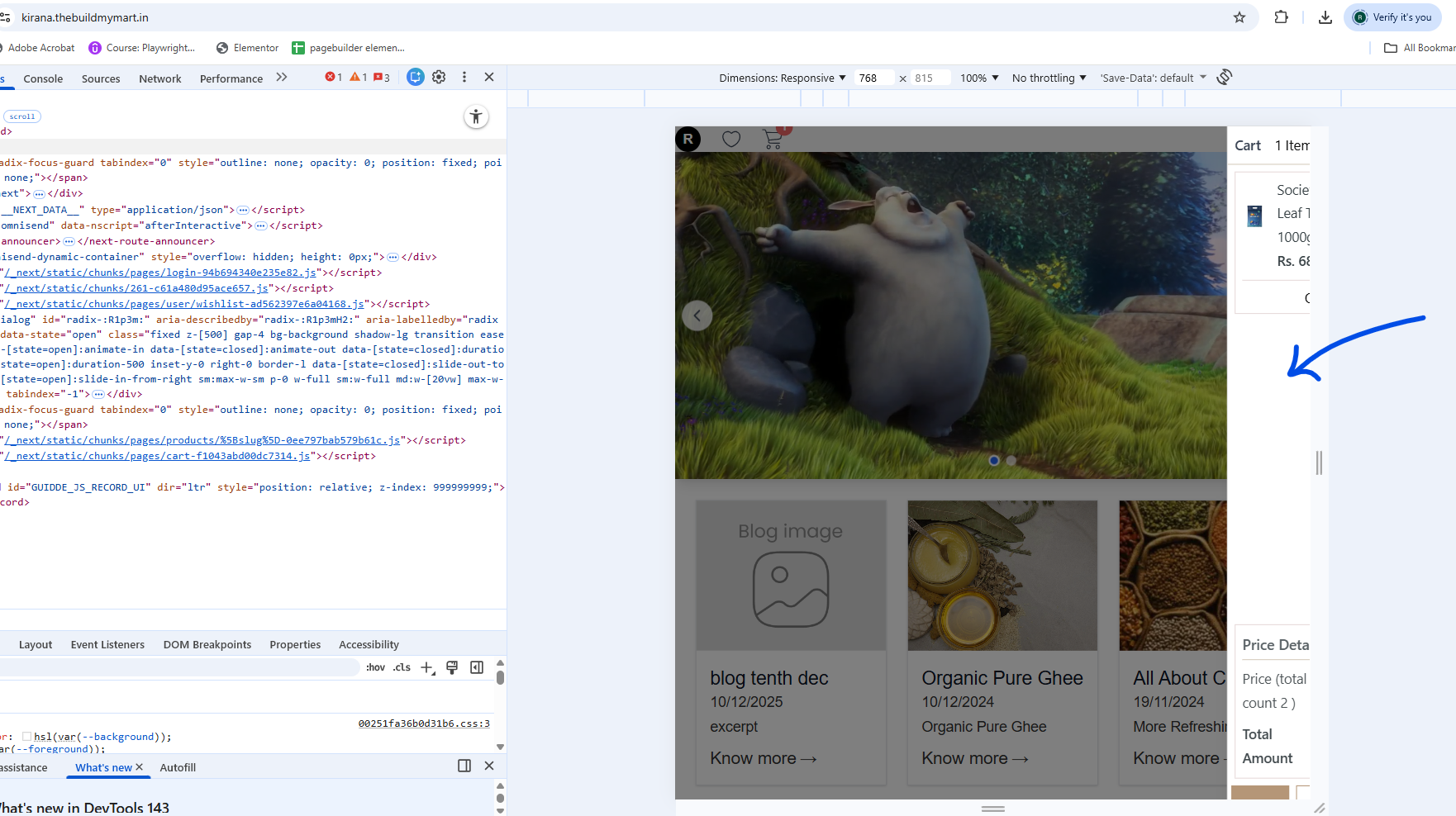Toggle the computed styles sidebar icon

[x=477, y=667]
